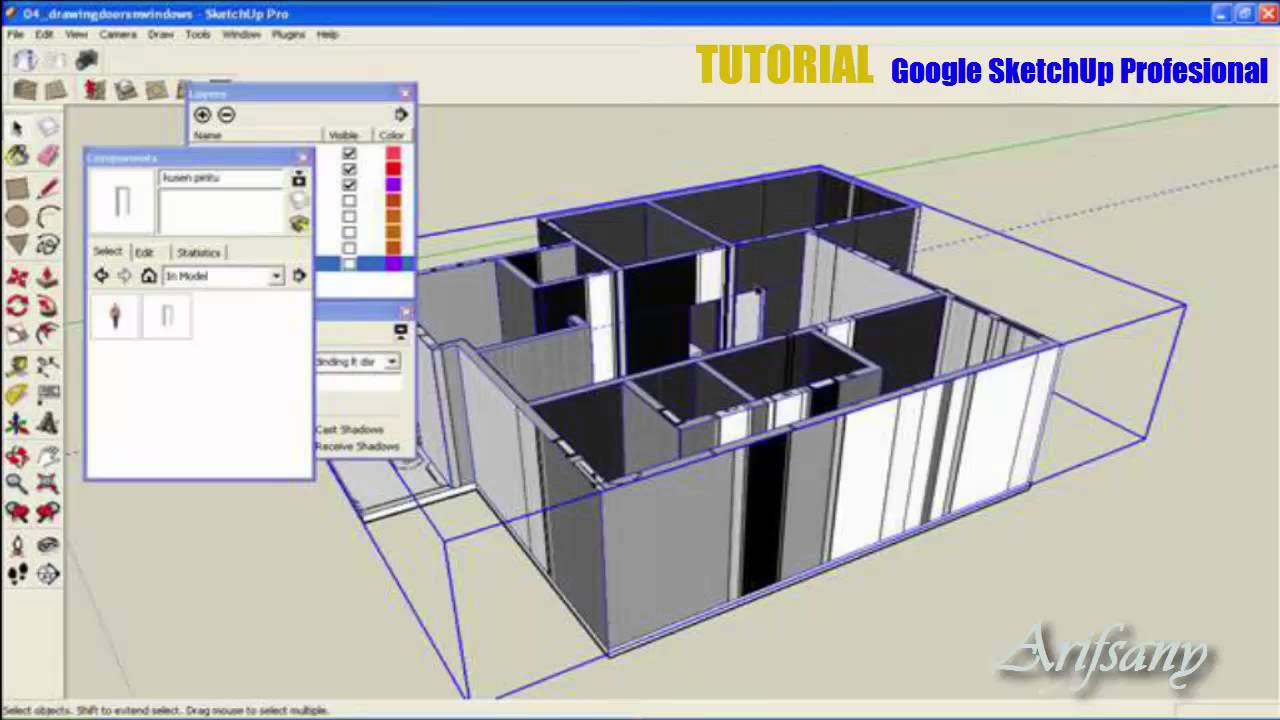Screen dimensions: 1280x720
Task: Open Components panel details arrow menu
Action: coord(299,276)
